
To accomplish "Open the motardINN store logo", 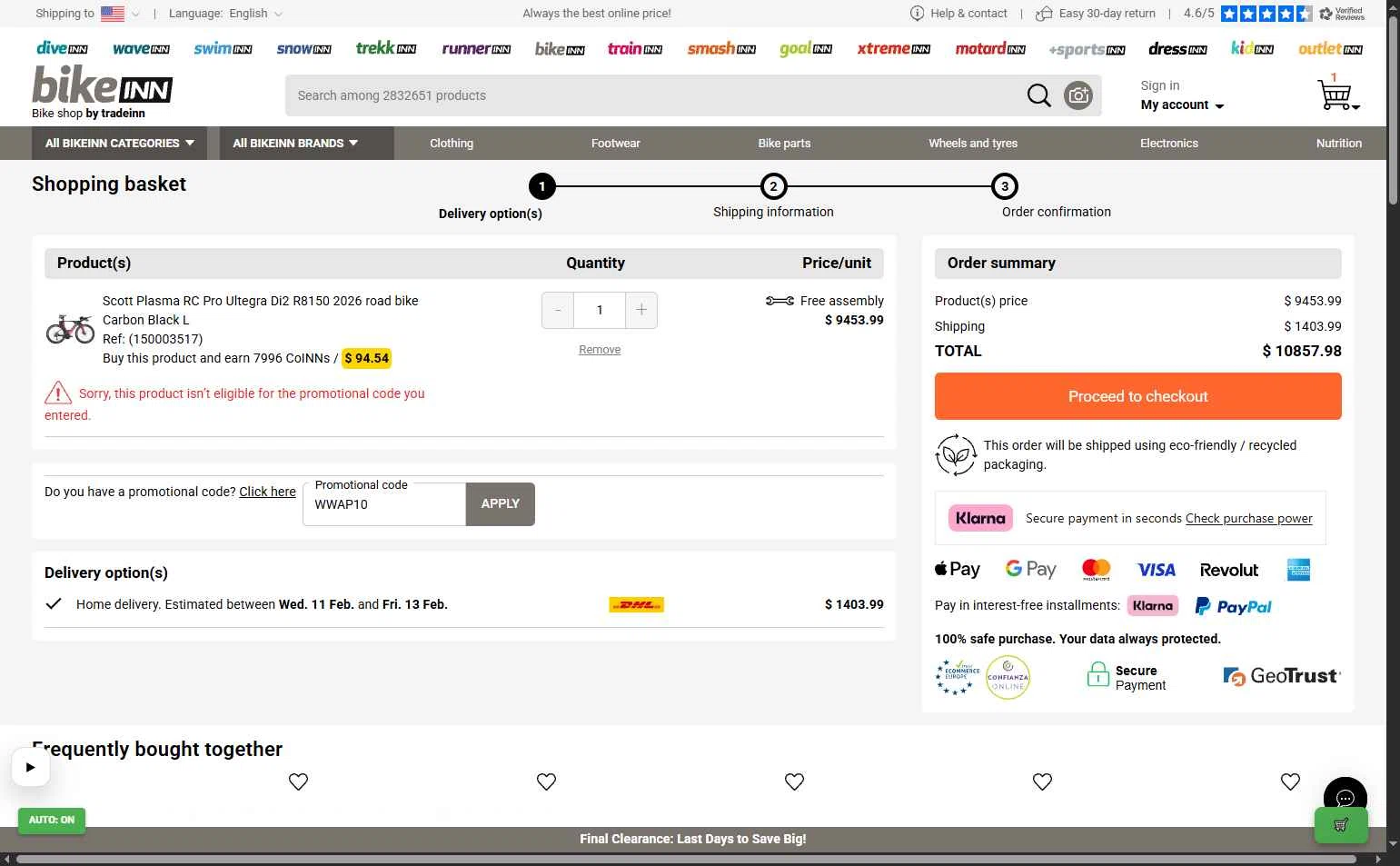I will tap(990, 49).
